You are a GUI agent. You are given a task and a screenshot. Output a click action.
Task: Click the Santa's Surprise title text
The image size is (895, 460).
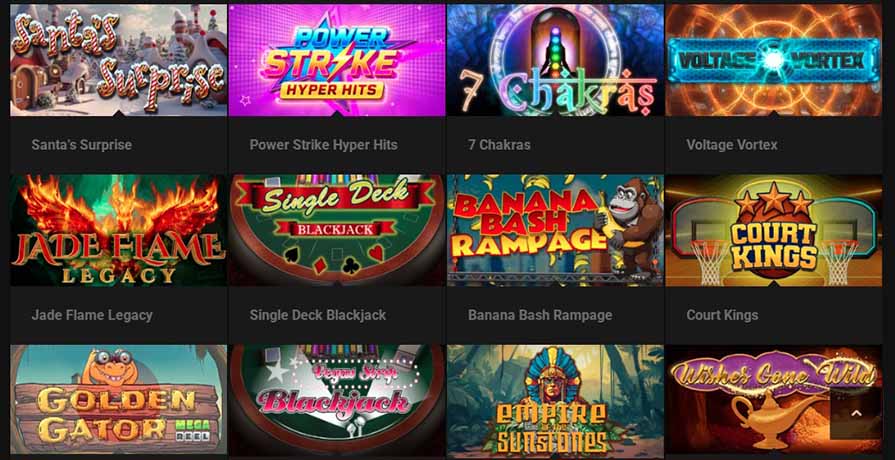pyautogui.click(x=82, y=145)
